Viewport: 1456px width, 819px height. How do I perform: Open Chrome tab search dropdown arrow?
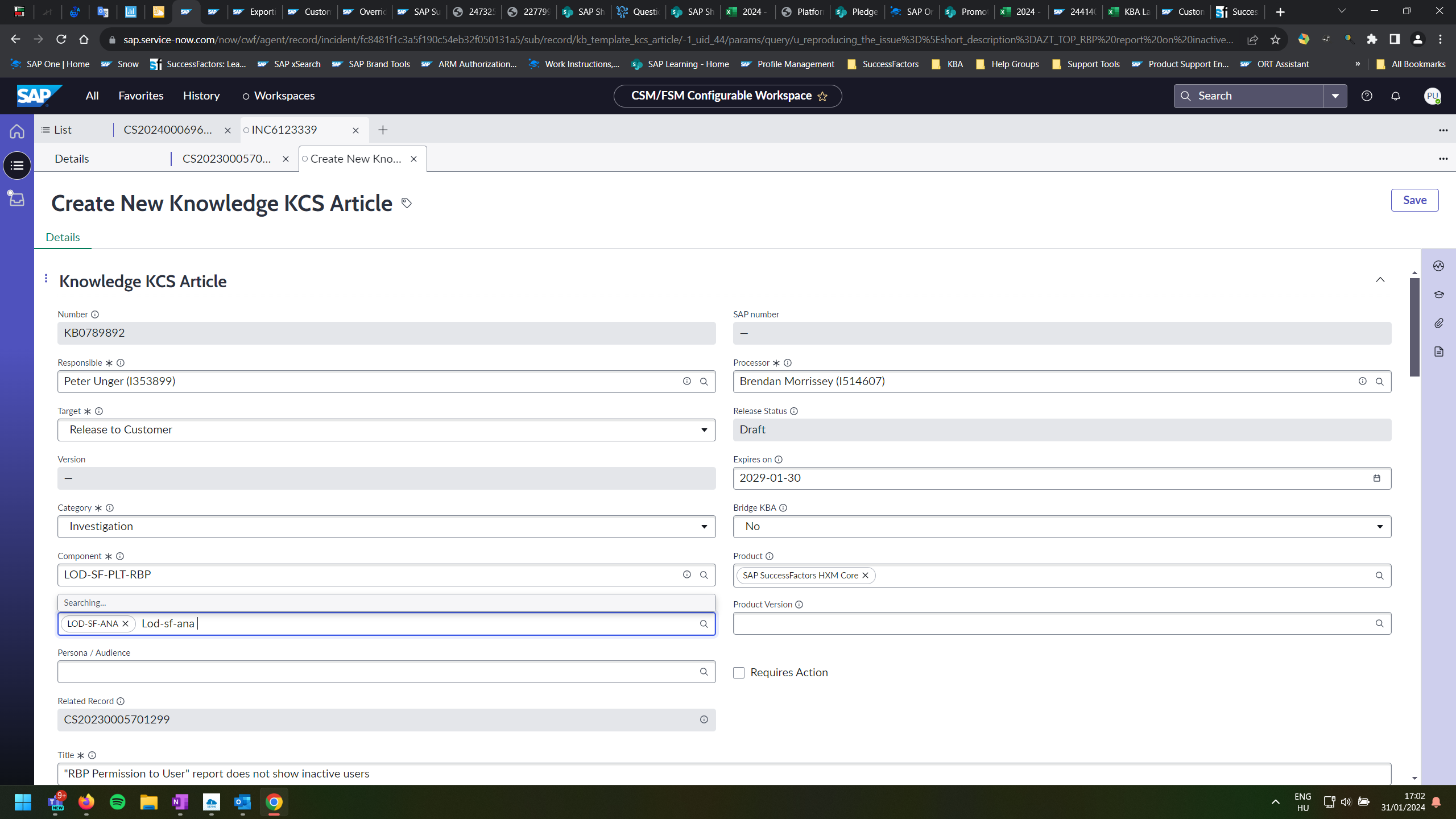[1342, 11]
